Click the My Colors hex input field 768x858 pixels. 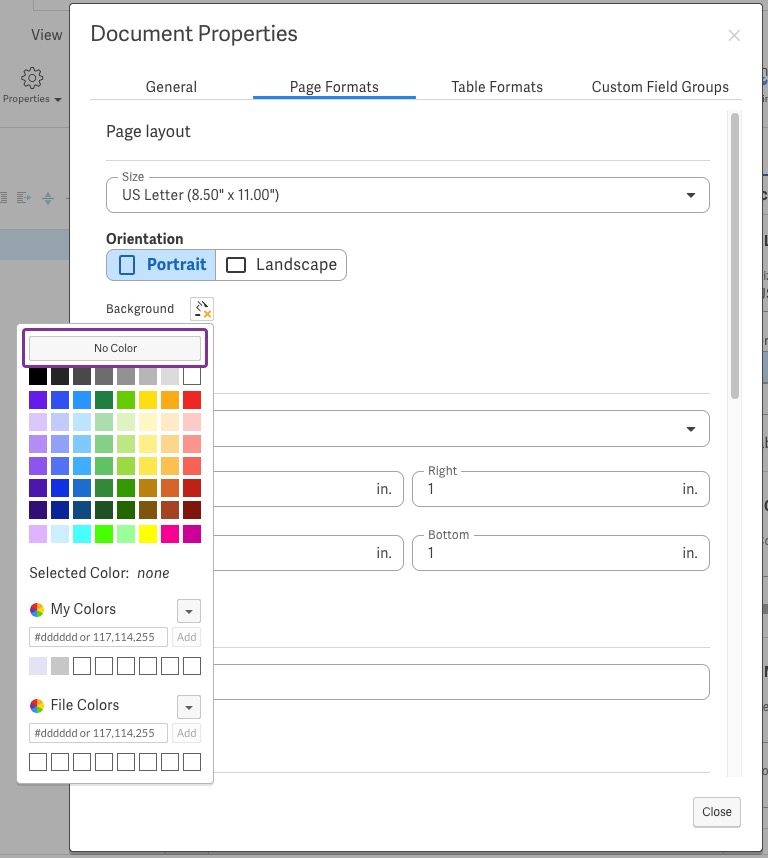click(98, 637)
